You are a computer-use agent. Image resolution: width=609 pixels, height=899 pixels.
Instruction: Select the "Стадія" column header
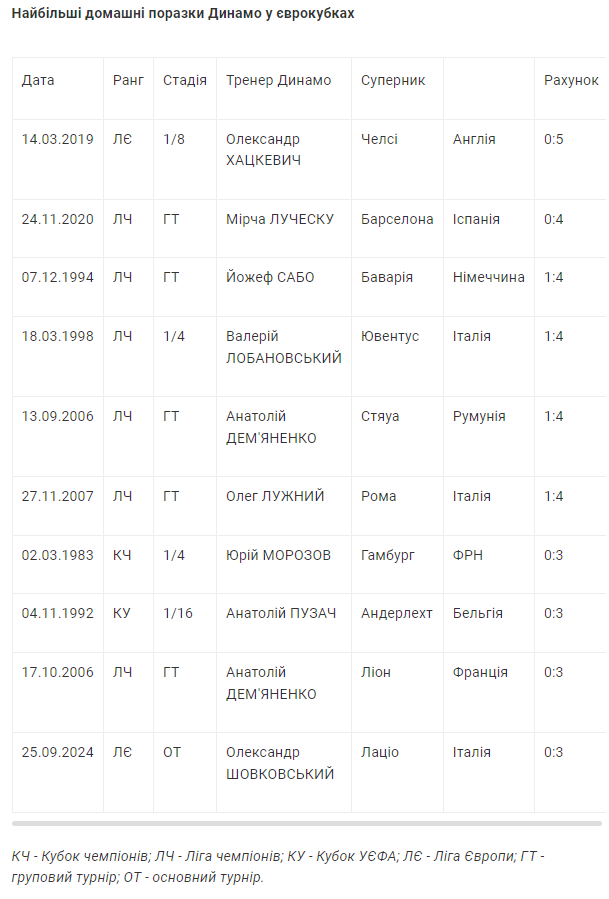pyautogui.click(x=185, y=80)
